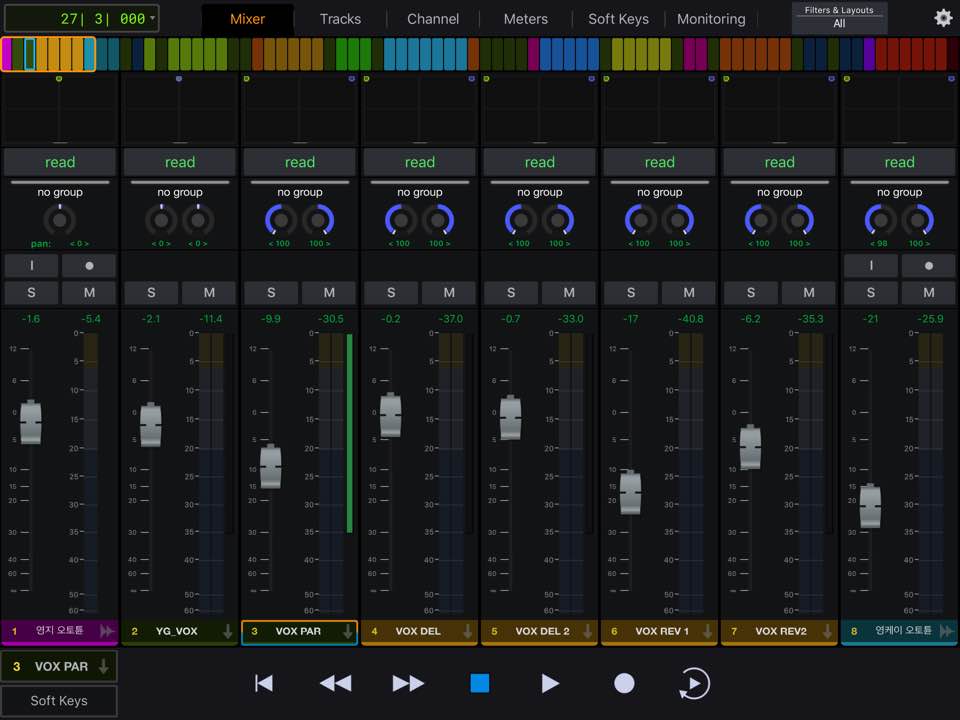
Task: Click the fast-forward transport icon
Action: [x=408, y=683]
